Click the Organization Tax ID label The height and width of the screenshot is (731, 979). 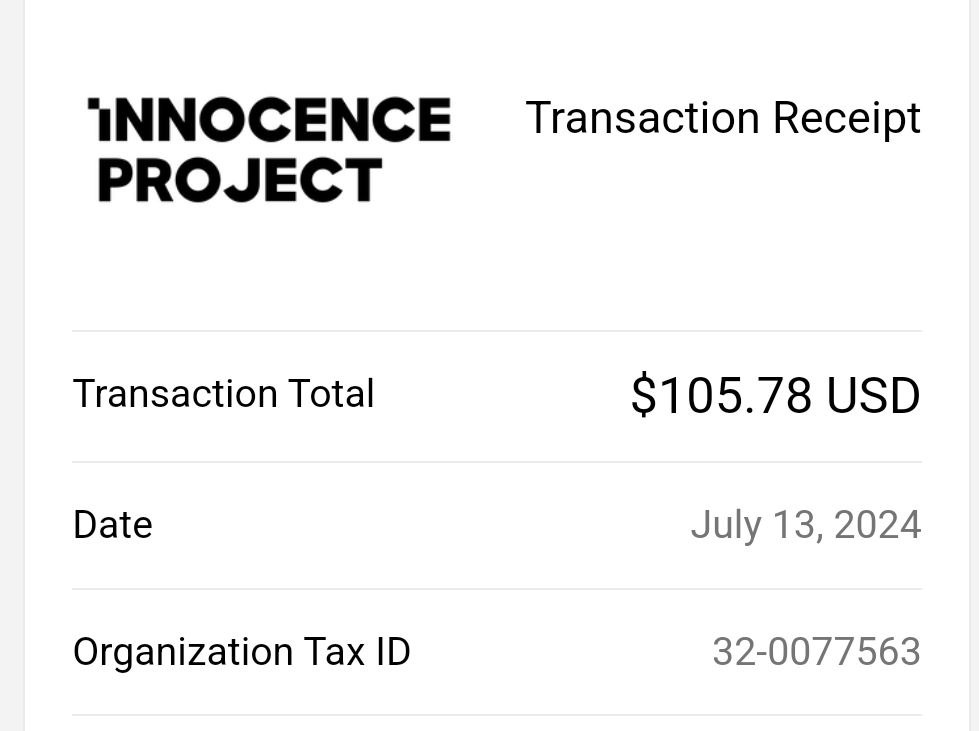pos(242,652)
